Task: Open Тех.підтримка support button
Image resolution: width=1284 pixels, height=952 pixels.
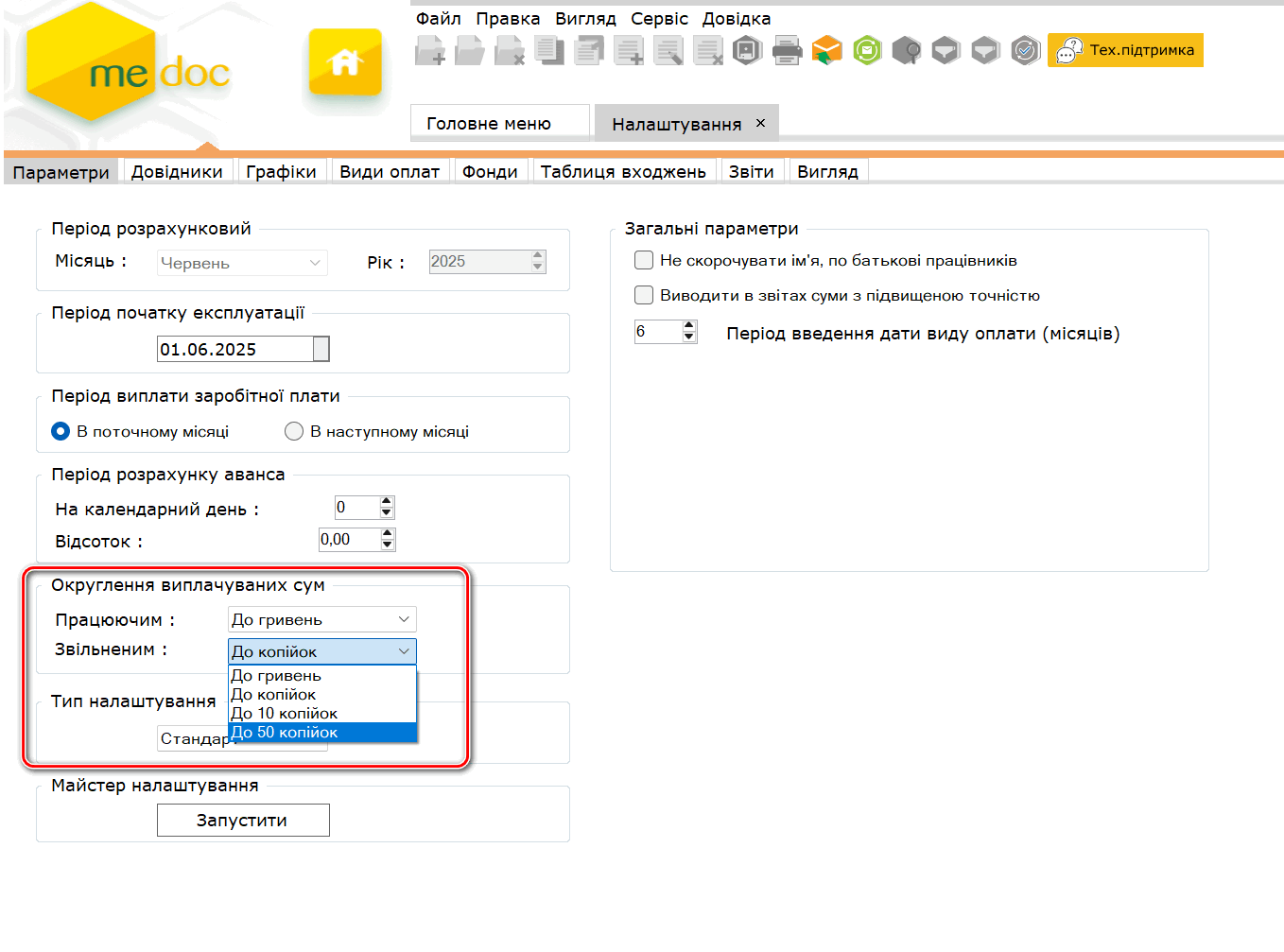Action: tap(1125, 50)
